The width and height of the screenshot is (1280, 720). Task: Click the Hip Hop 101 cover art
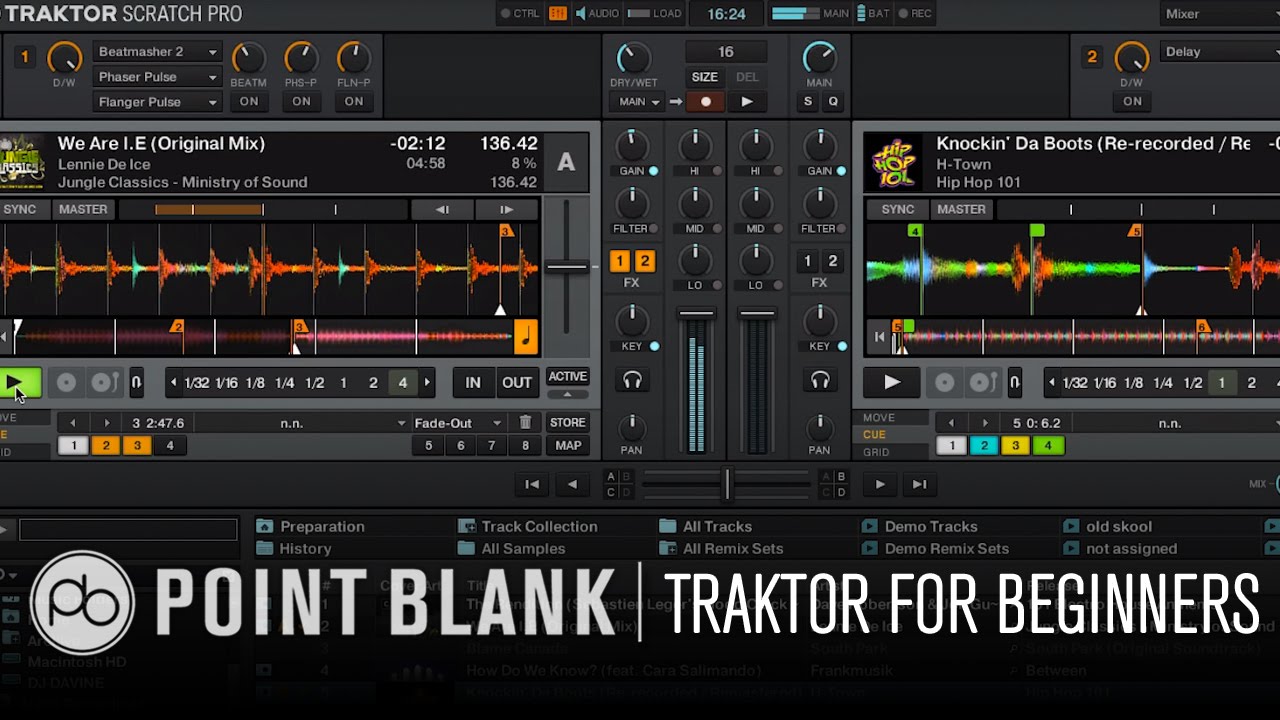(896, 162)
